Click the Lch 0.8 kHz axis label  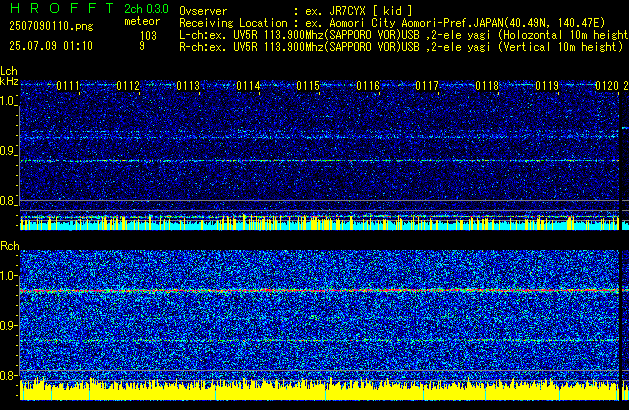coord(8,201)
